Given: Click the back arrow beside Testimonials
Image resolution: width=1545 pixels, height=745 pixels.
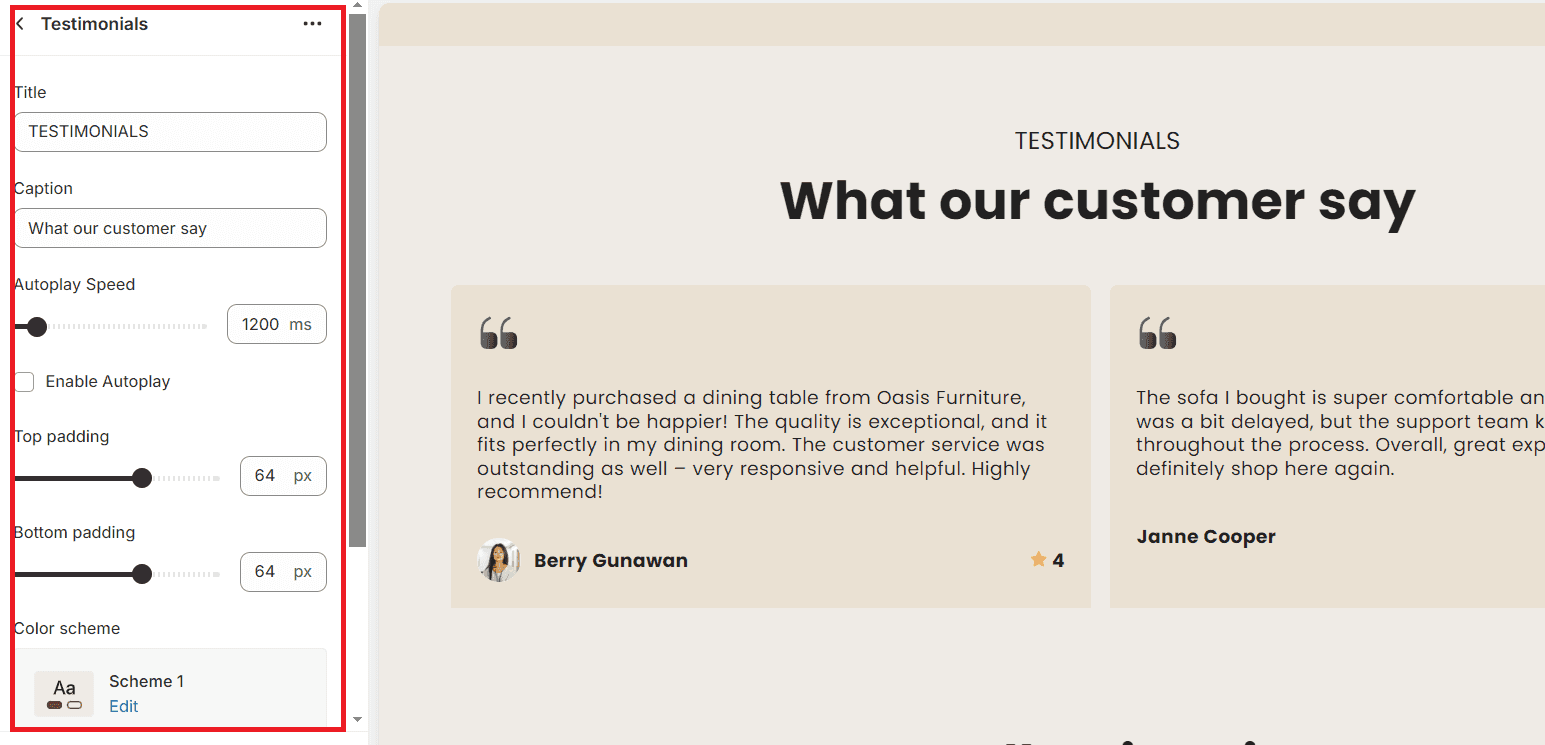Looking at the screenshot, I should pyautogui.click(x=20, y=24).
